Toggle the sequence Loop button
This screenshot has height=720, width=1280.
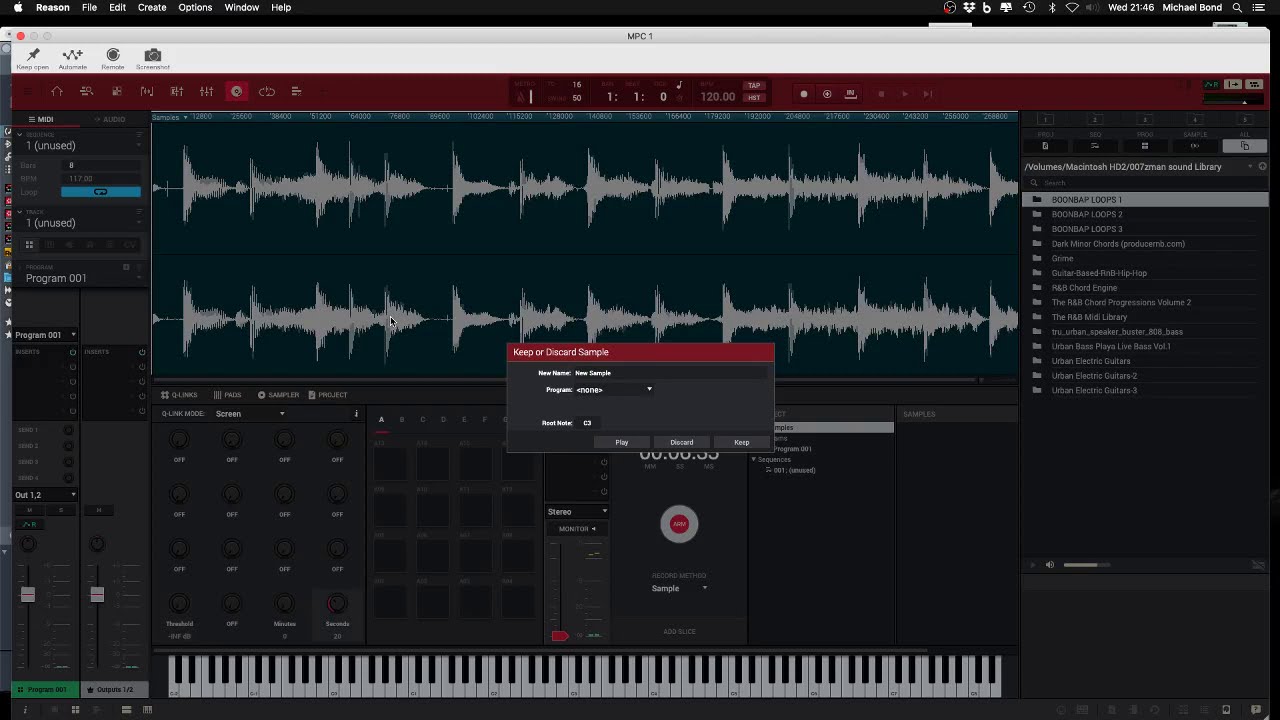100,192
